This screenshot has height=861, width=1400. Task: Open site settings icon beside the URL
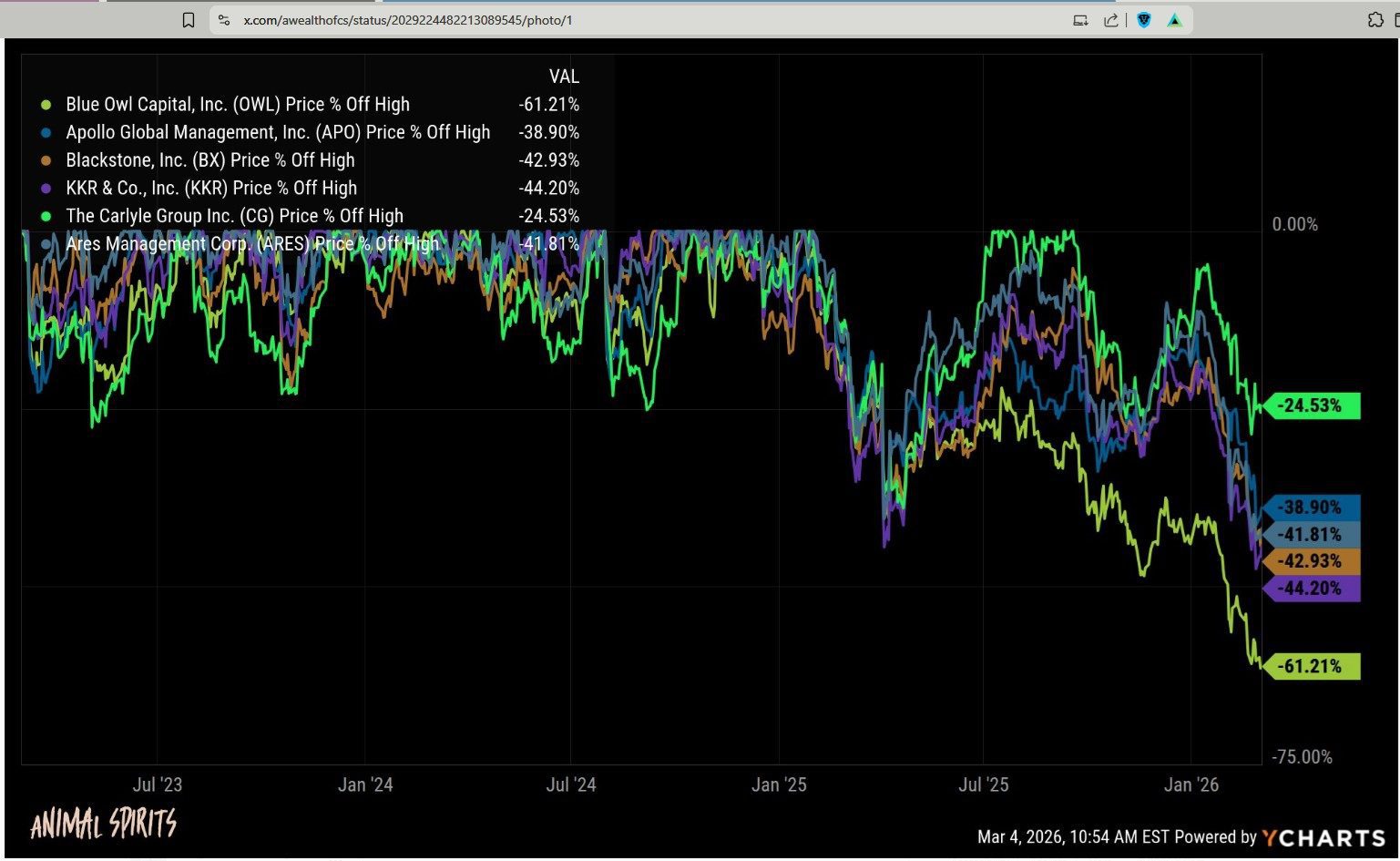224,20
